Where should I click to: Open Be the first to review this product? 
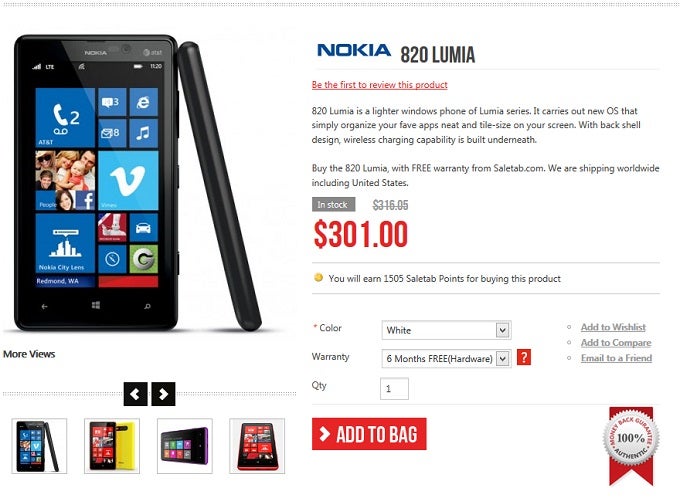[379, 85]
